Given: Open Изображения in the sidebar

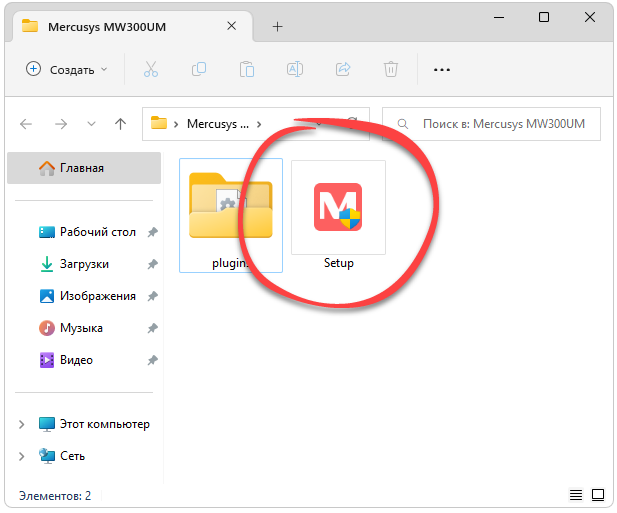Looking at the screenshot, I should 87,296.
